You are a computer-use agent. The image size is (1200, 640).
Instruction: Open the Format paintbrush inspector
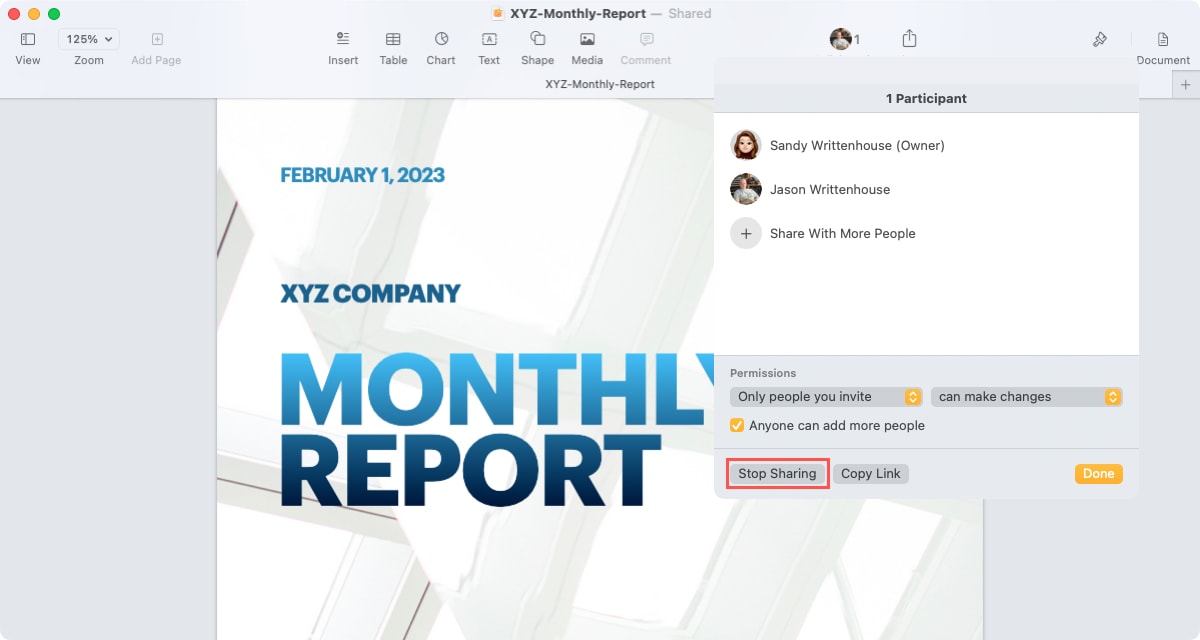pos(1099,39)
